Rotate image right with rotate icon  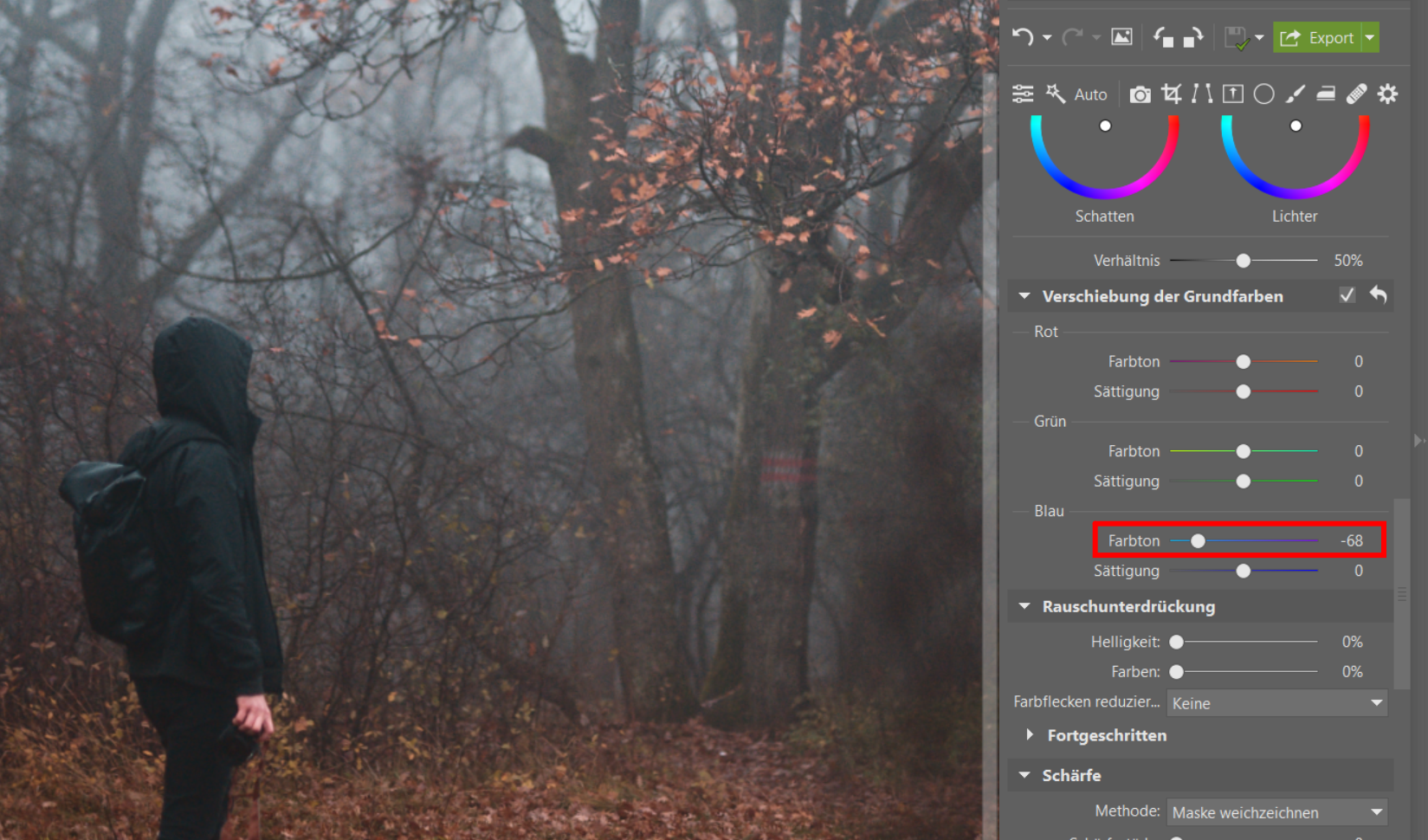click(1193, 37)
